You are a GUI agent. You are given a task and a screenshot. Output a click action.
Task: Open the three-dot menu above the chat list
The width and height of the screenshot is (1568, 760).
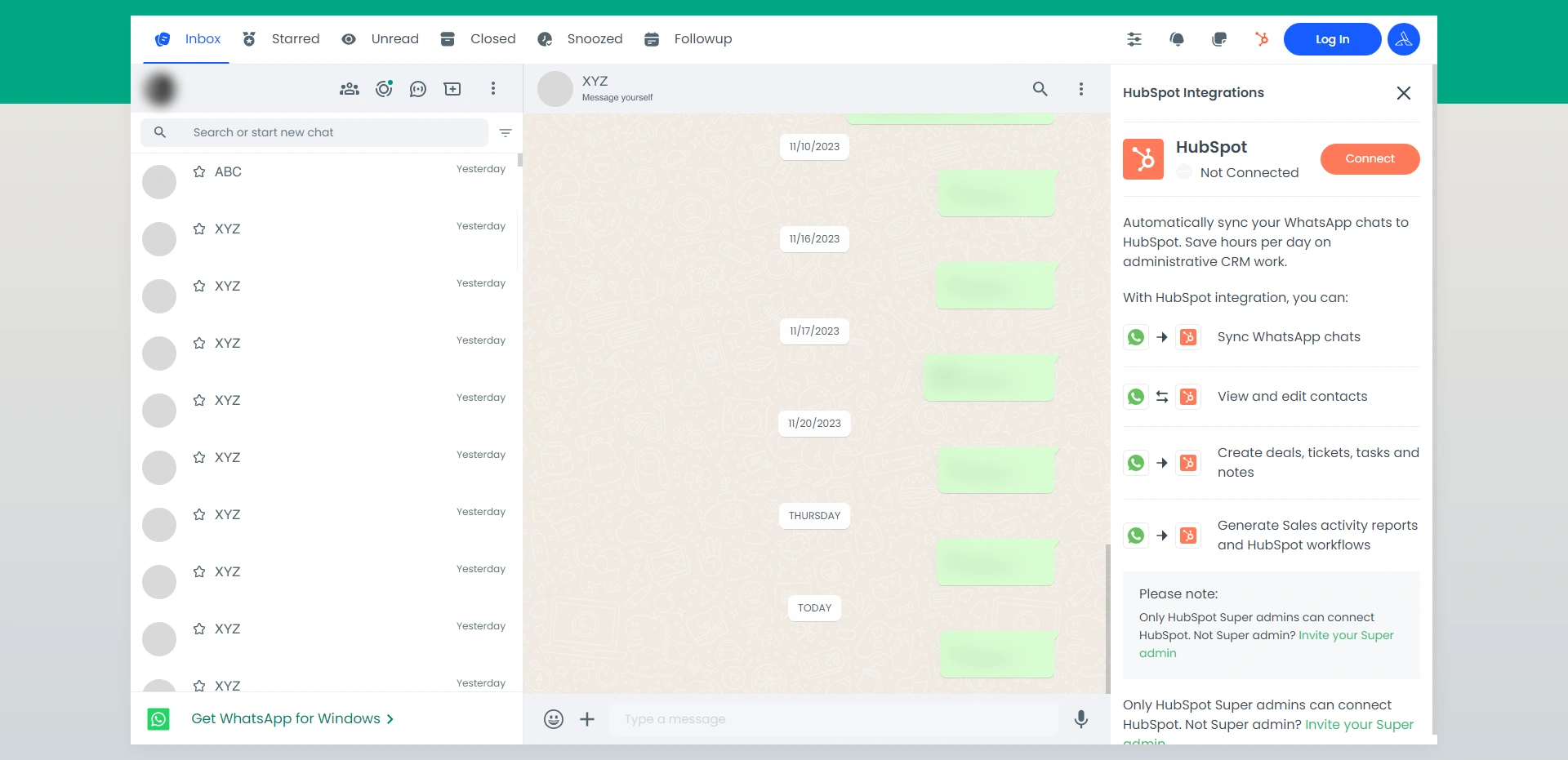pos(493,88)
